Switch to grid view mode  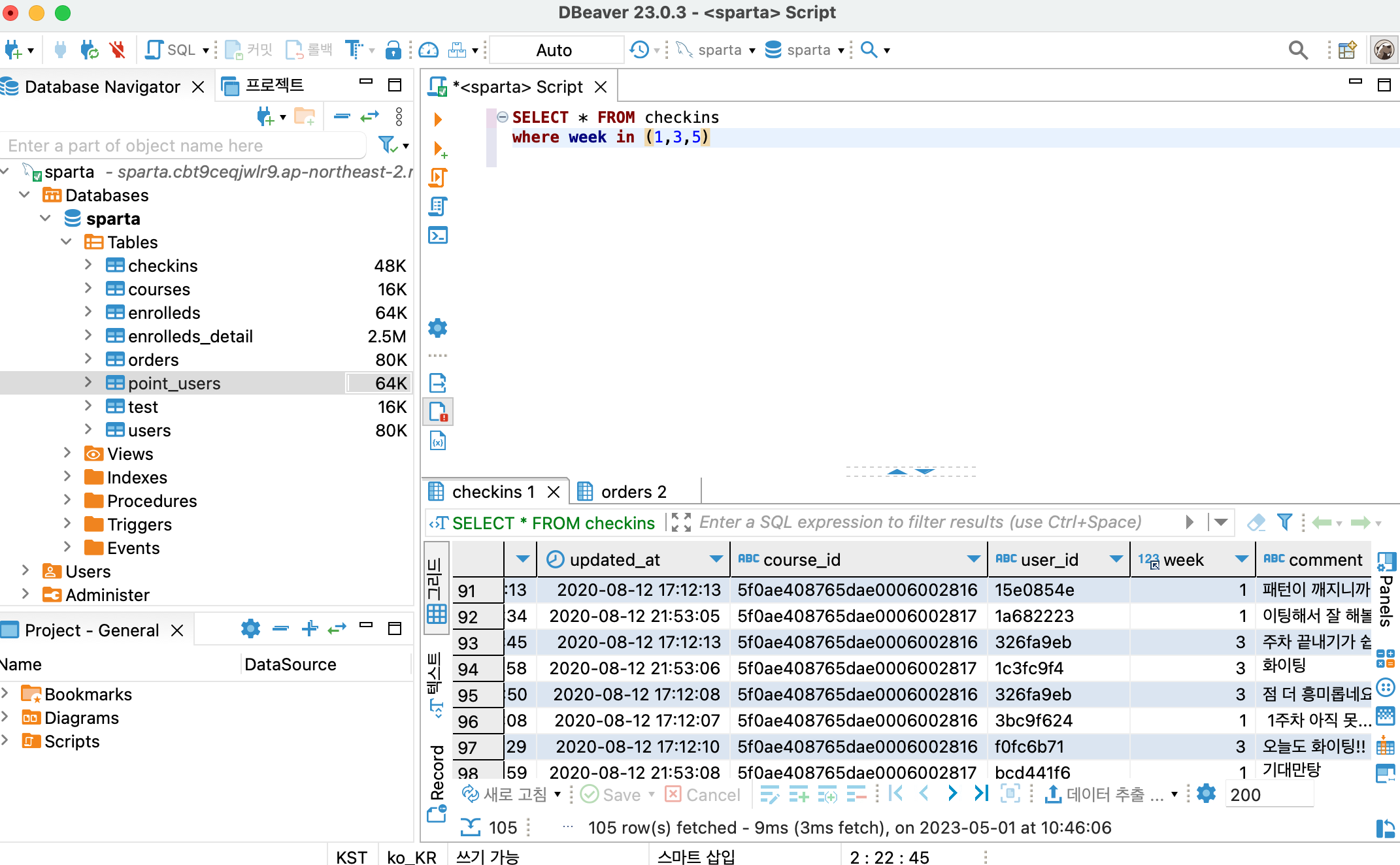(437, 587)
